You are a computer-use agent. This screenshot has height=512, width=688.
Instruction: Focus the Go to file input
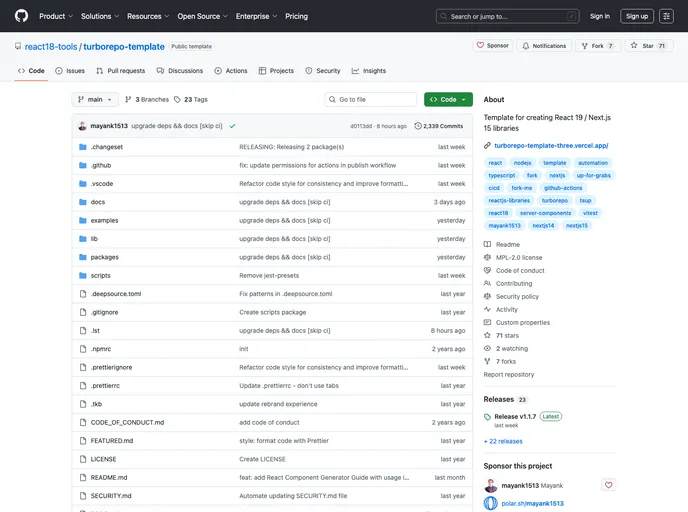click(371, 100)
